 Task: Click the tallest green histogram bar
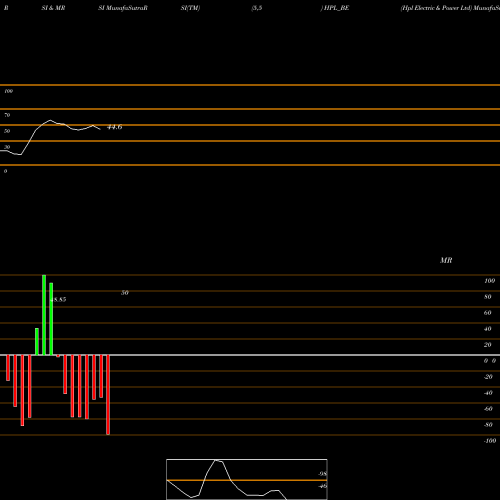click(x=44, y=315)
